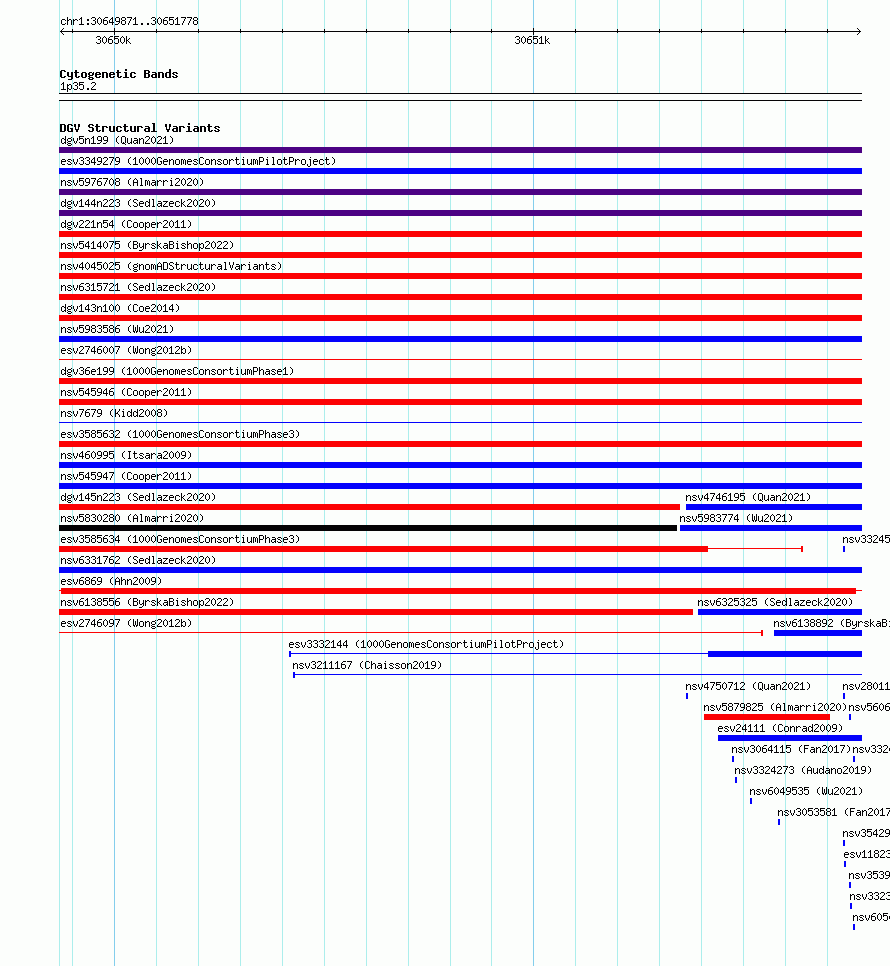Open esv3332144 (1000GenomesConsortiumPilotProject) variant
Image resolution: width=890 pixels, height=966 pixels.
(426, 643)
